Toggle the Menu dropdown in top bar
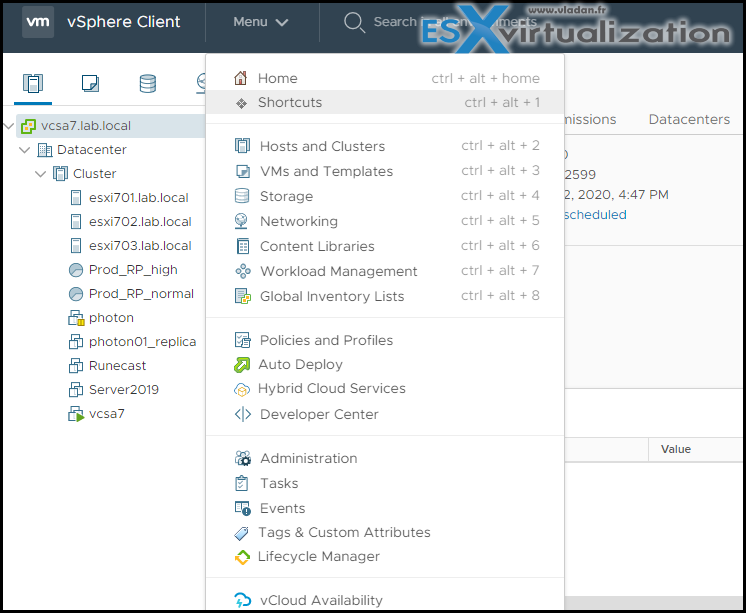The height and width of the screenshot is (613, 746). (260, 22)
